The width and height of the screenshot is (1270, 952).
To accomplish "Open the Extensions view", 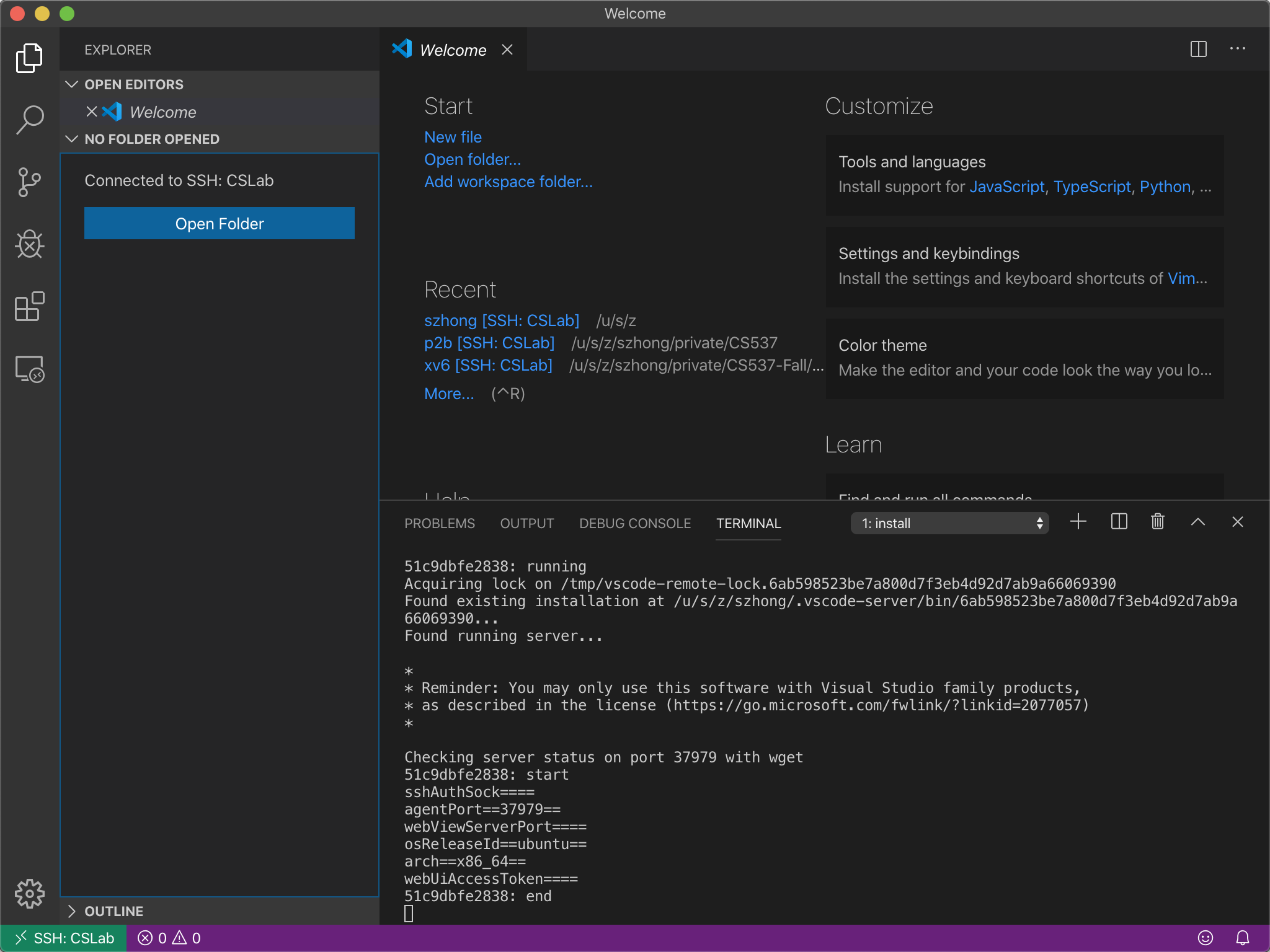I will coord(29,306).
